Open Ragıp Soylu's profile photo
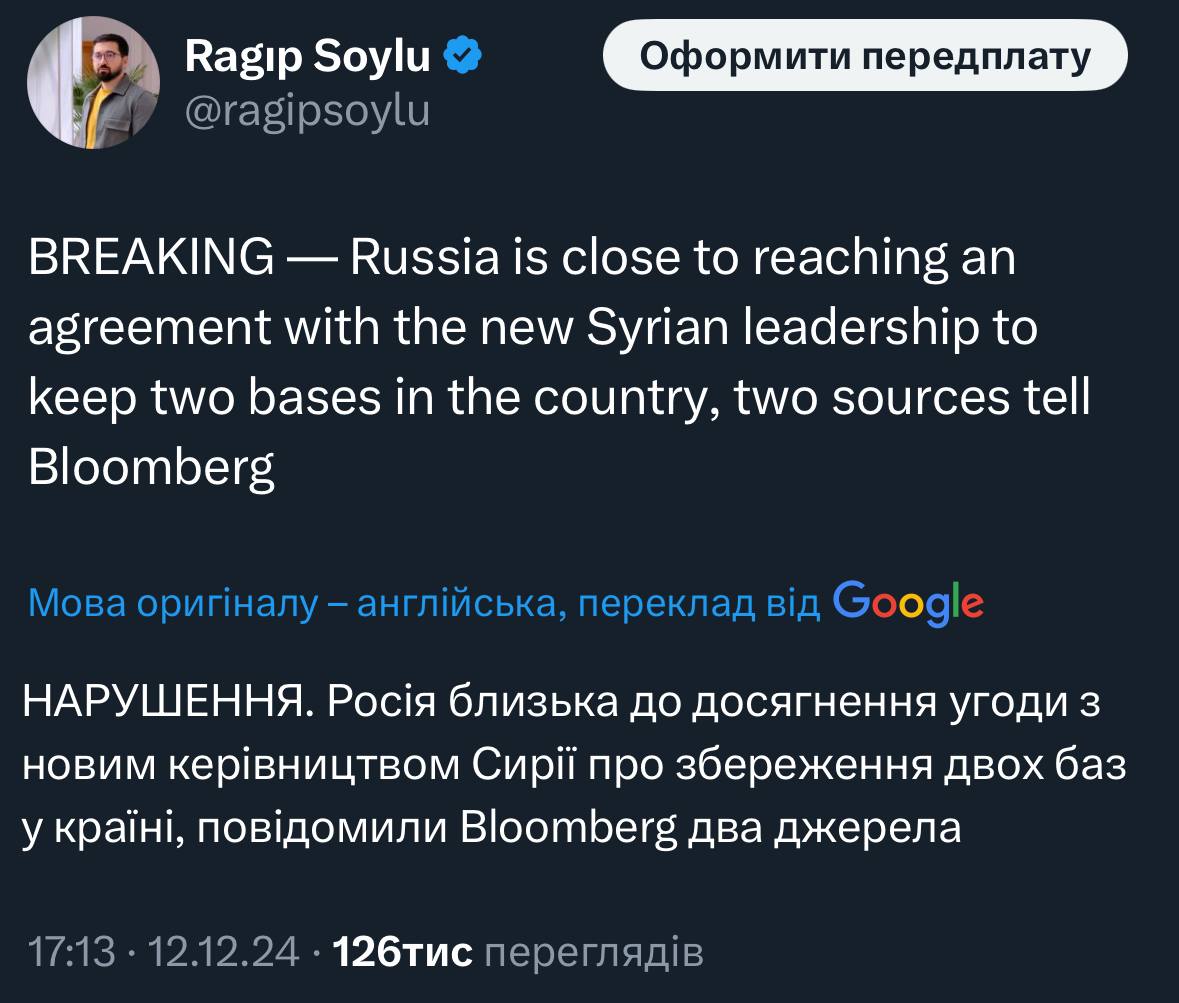 point(93,83)
